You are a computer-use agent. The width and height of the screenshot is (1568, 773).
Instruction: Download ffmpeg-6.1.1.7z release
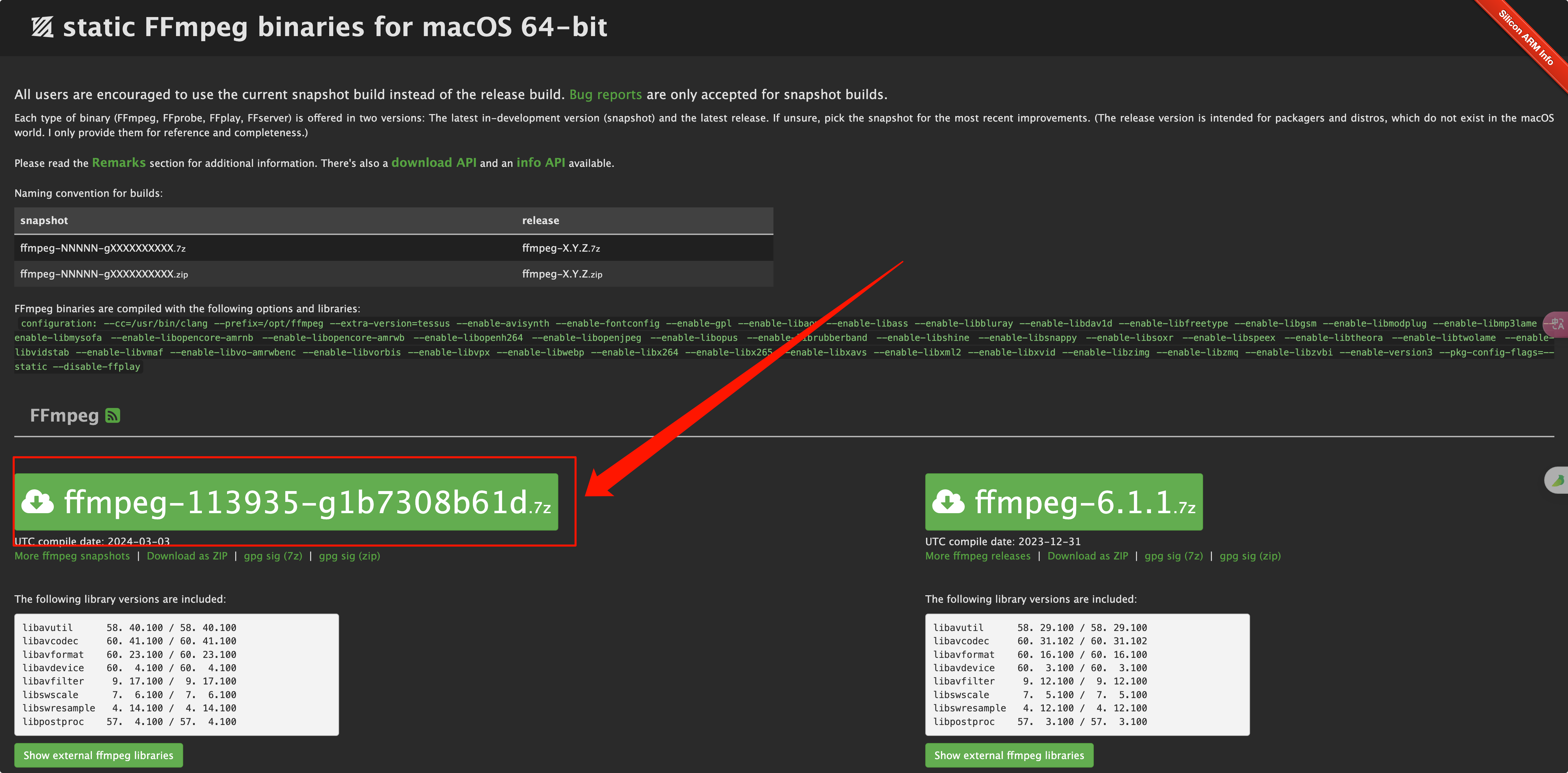pyautogui.click(x=1063, y=502)
